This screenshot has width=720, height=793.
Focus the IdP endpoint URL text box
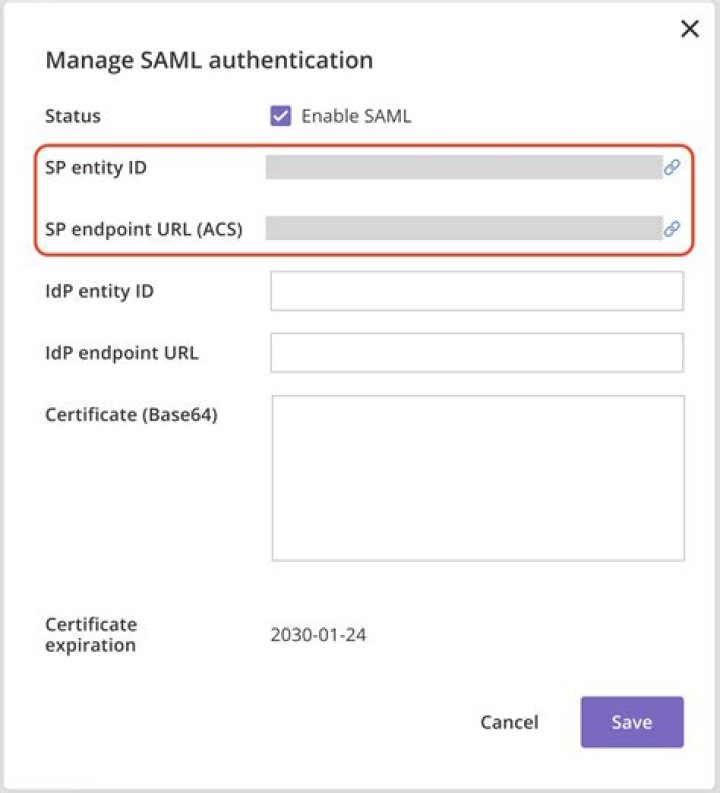(x=477, y=353)
